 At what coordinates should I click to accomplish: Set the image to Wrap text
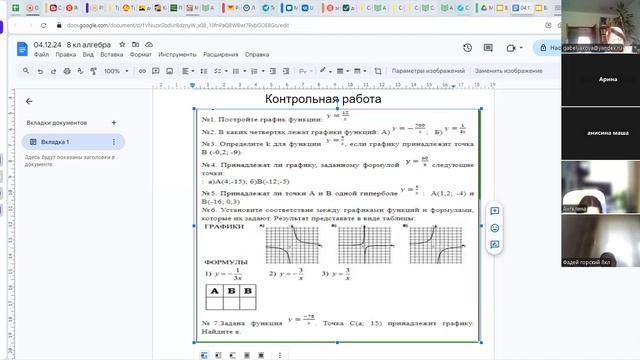[x=218, y=356]
